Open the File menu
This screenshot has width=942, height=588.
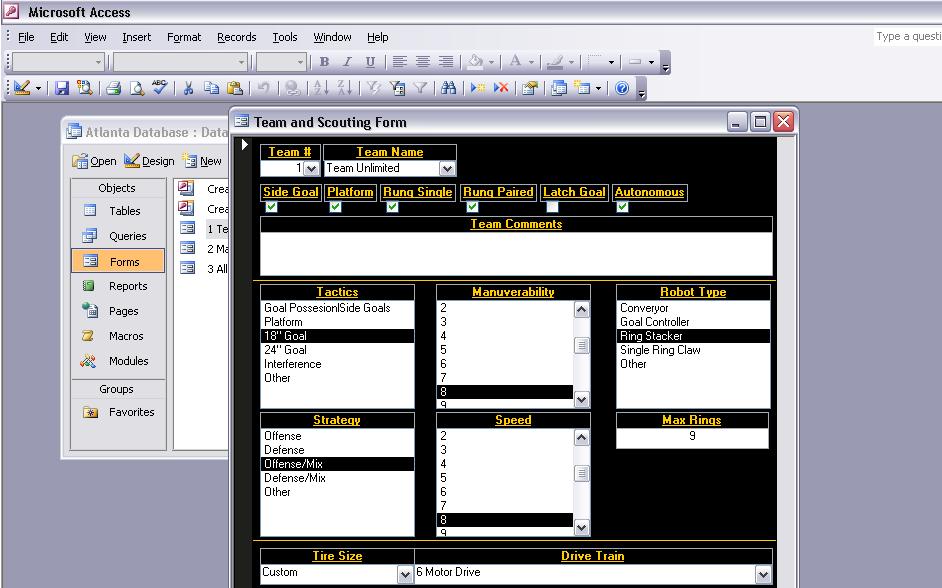[x=26, y=37]
